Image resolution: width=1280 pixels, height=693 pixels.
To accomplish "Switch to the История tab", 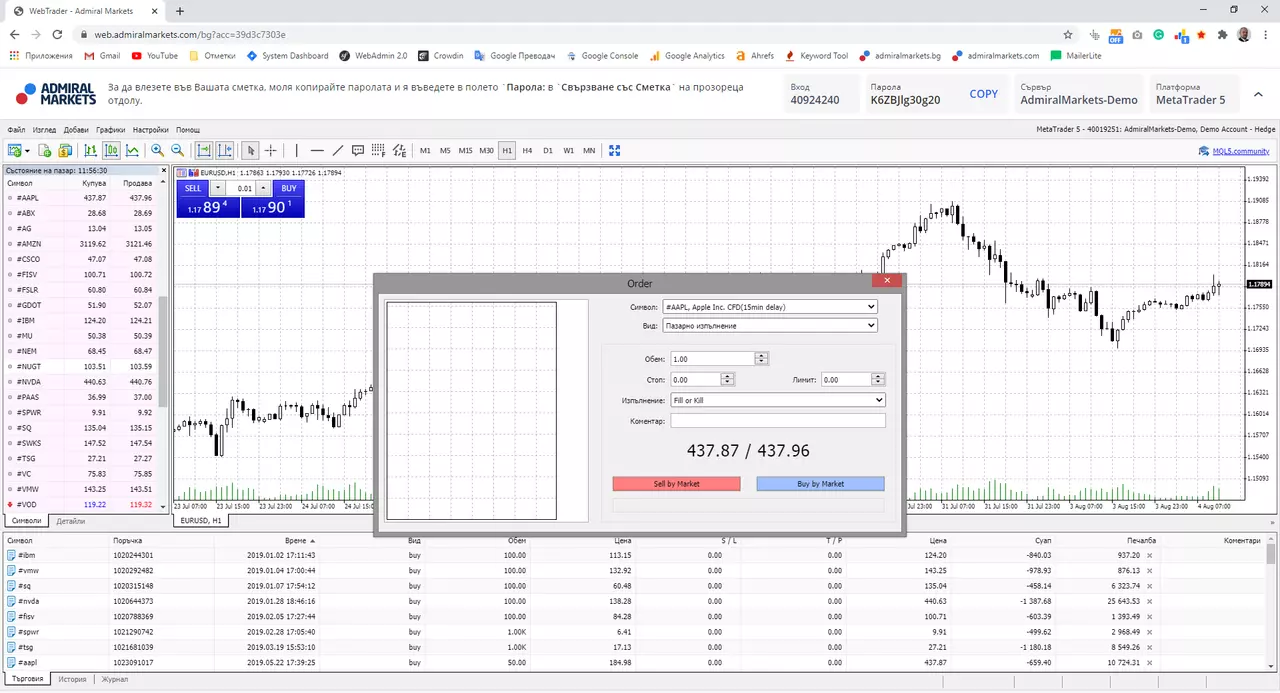I will coord(72,679).
